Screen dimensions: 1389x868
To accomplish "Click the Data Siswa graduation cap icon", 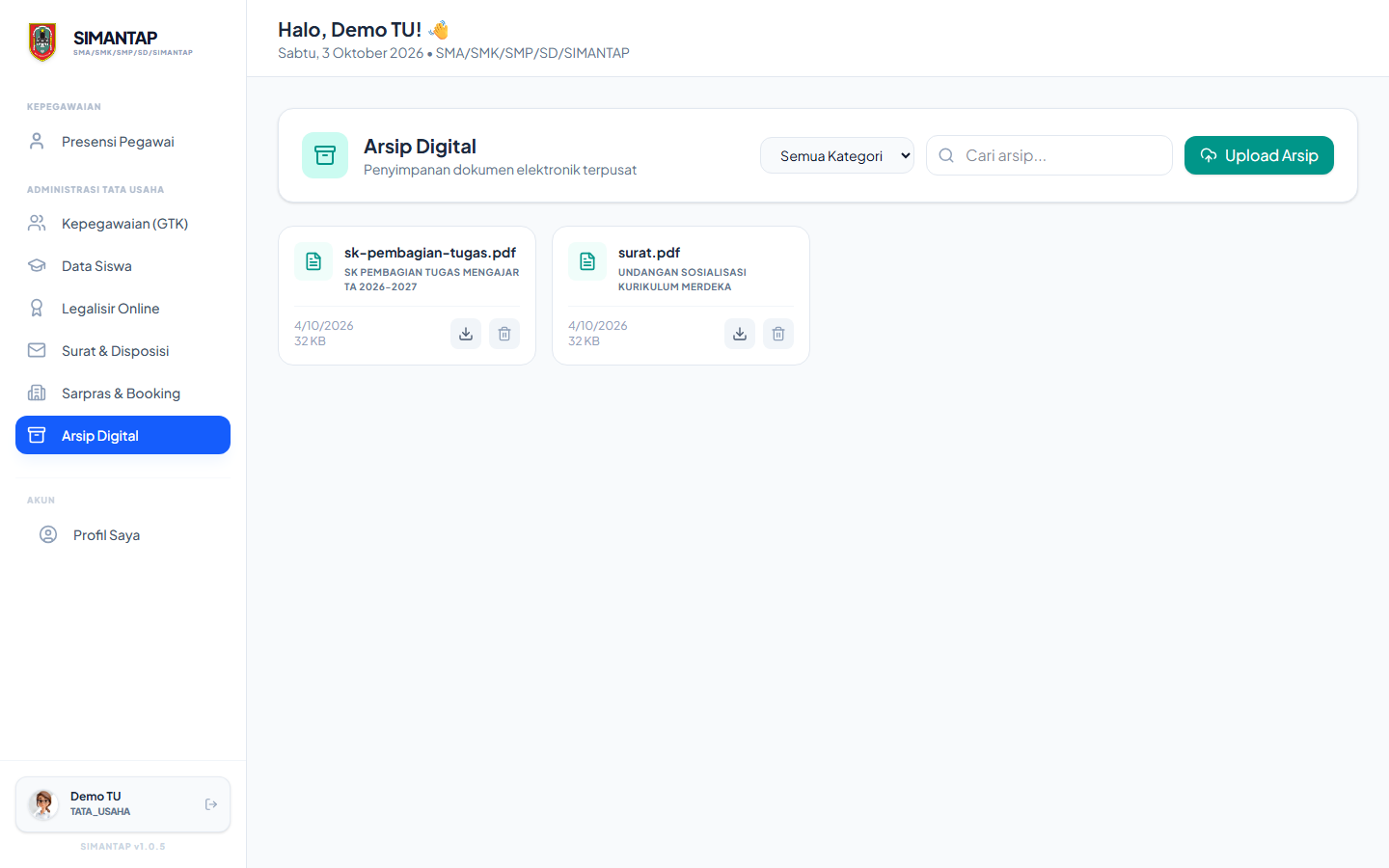I will pyautogui.click(x=37, y=266).
